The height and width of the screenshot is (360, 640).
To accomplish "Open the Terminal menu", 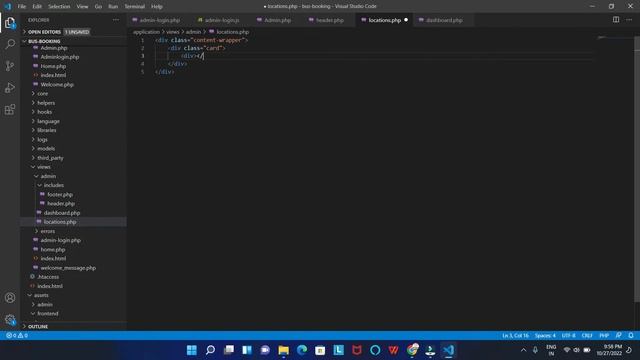I will pyautogui.click(x=134, y=7).
